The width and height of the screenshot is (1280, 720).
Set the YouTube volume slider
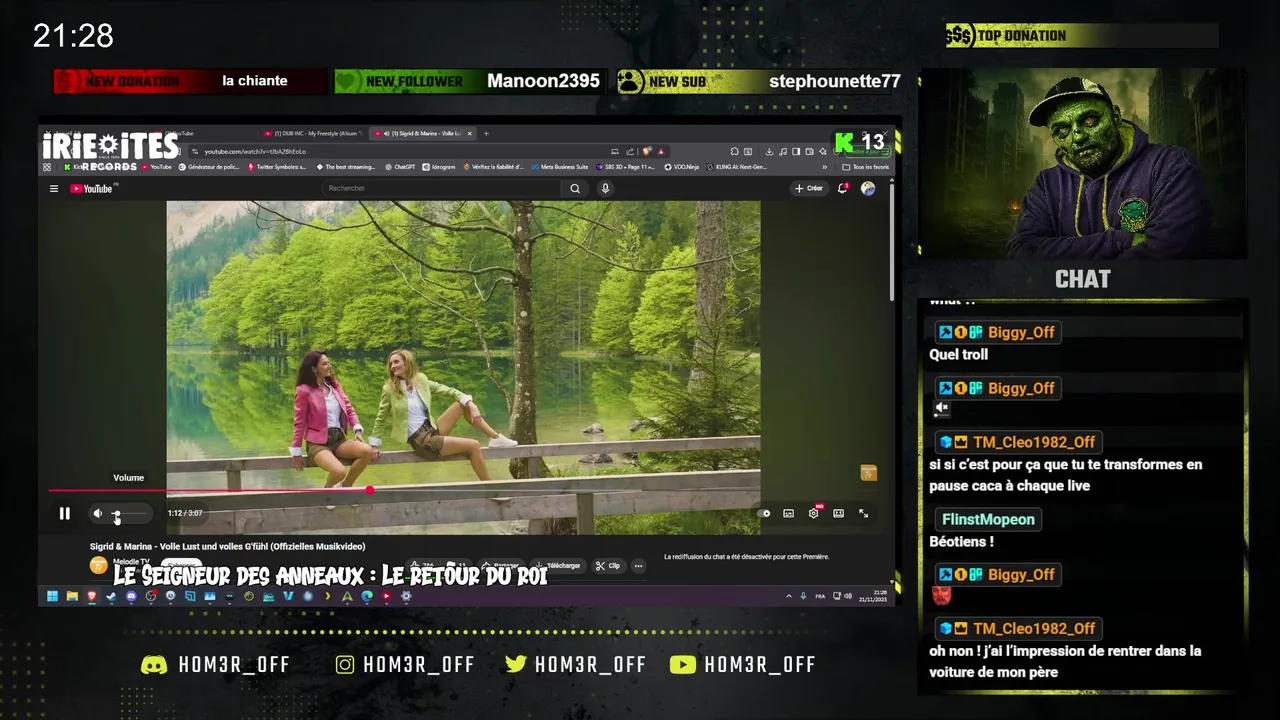click(129, 513)
